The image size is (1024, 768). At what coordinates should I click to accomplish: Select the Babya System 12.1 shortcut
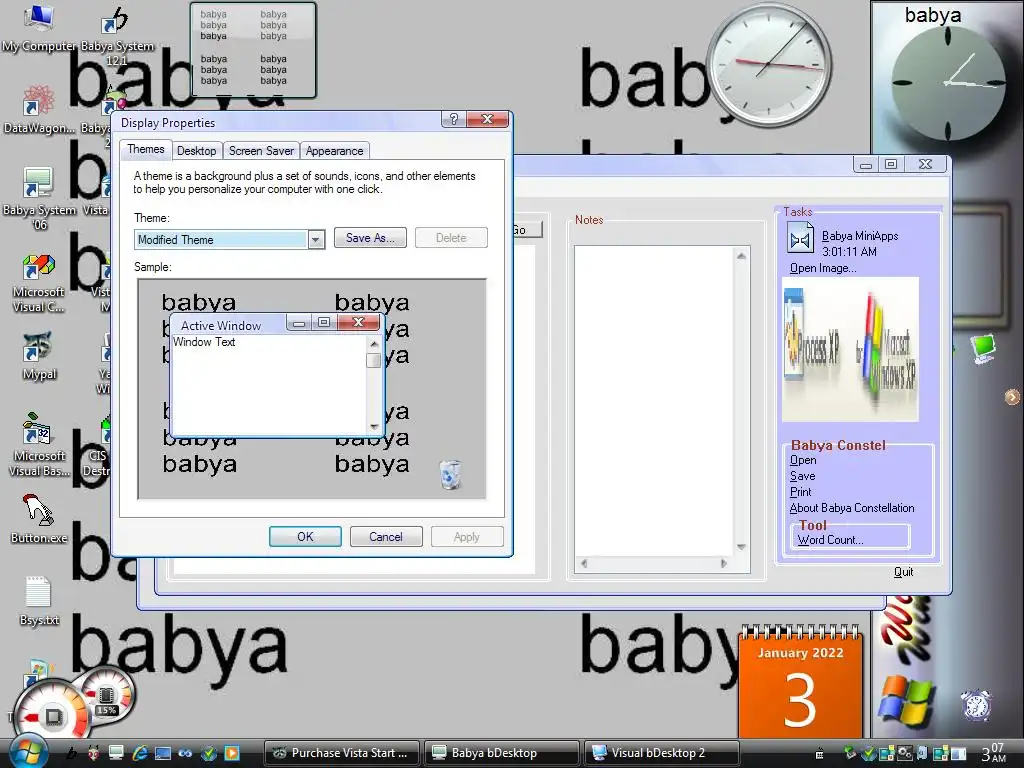[x=117, y=34]
